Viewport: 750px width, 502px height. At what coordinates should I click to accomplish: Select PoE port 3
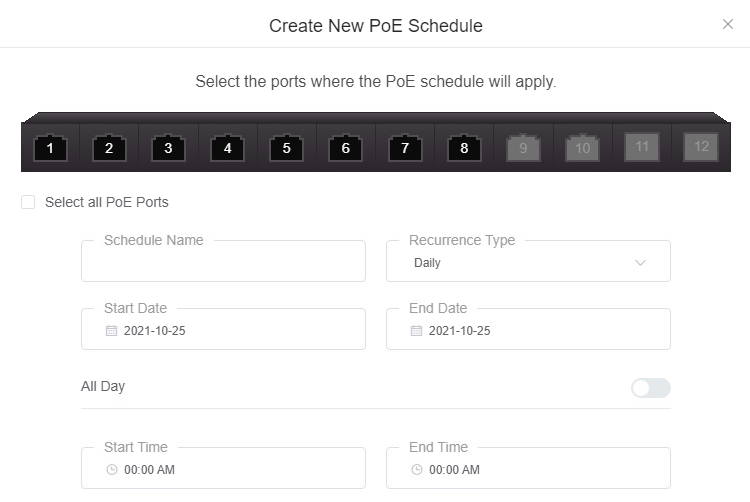(168, 148)
